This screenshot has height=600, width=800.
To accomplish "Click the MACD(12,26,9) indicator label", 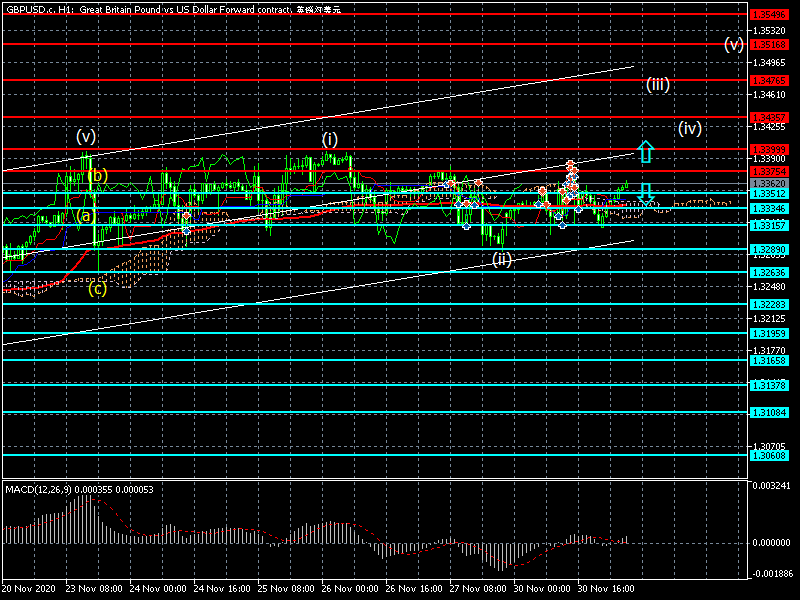I will (x=79, y=489).
